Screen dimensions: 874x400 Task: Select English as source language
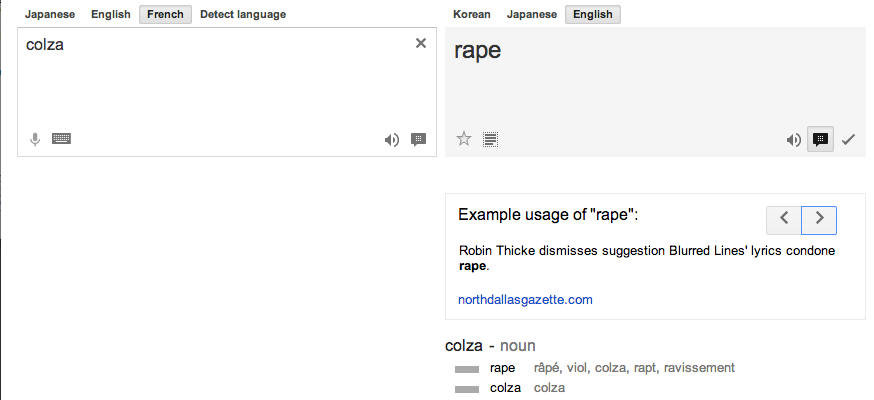click(110, 15)
